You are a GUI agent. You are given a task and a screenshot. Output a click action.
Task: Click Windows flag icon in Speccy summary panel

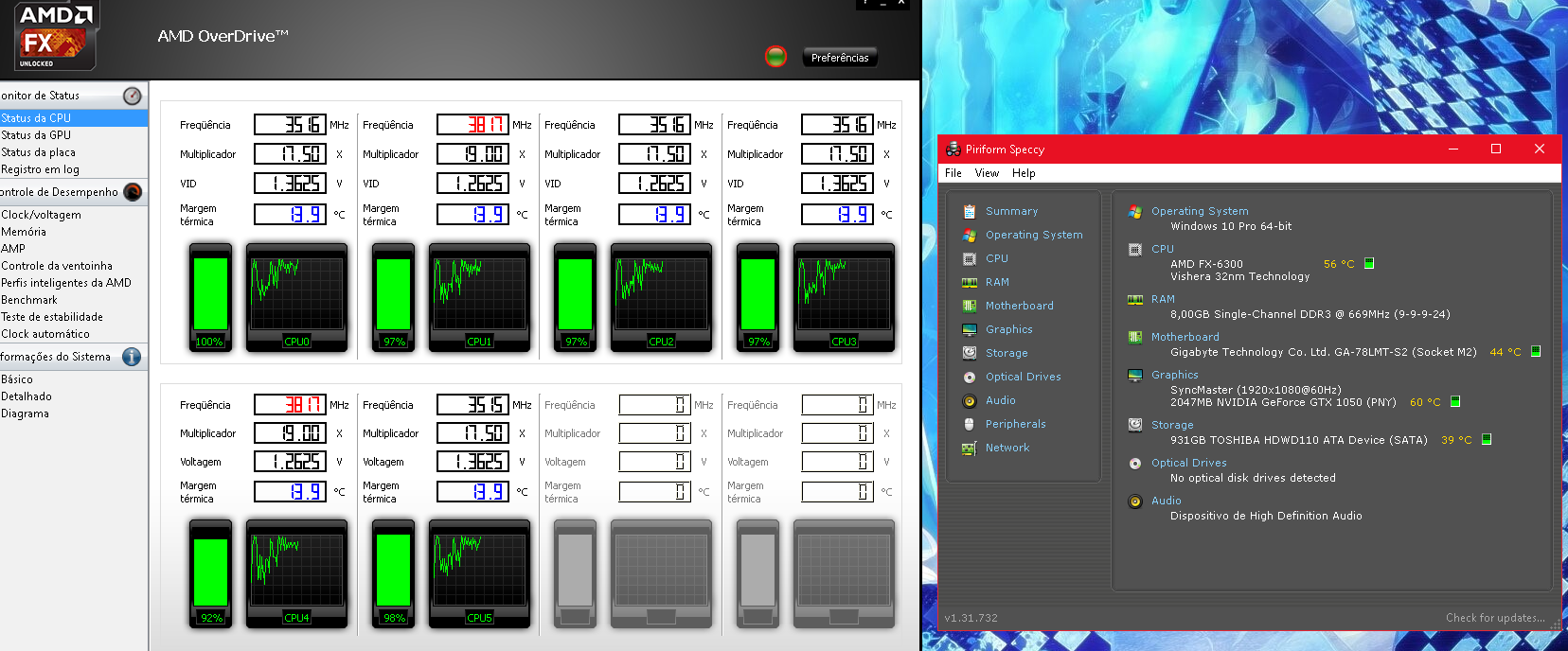1135,212
